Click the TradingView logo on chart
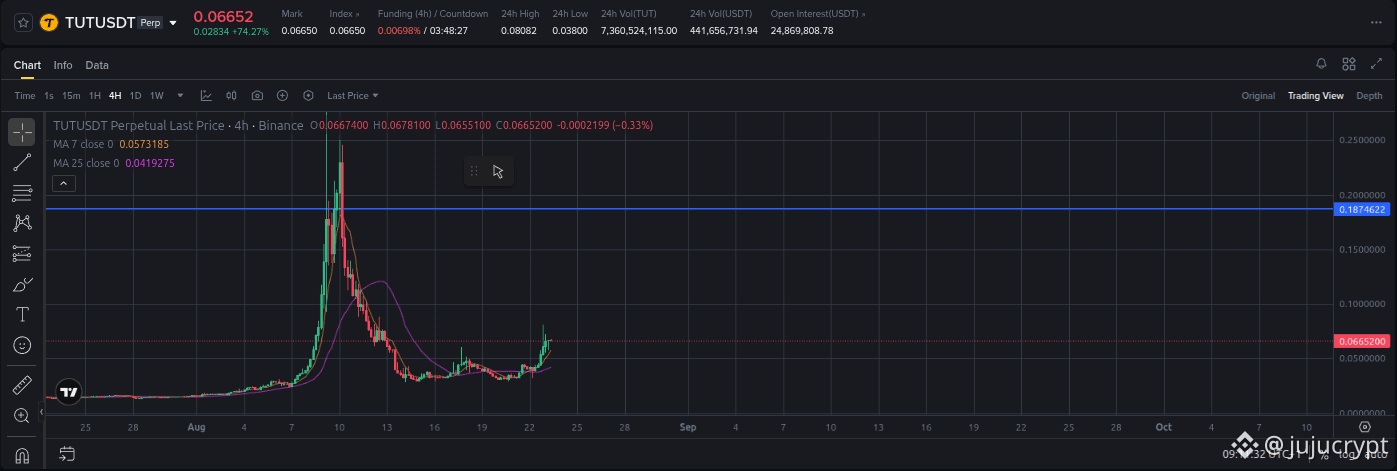The height and width of the screenshot is (471, 1397). pos(68,393)
